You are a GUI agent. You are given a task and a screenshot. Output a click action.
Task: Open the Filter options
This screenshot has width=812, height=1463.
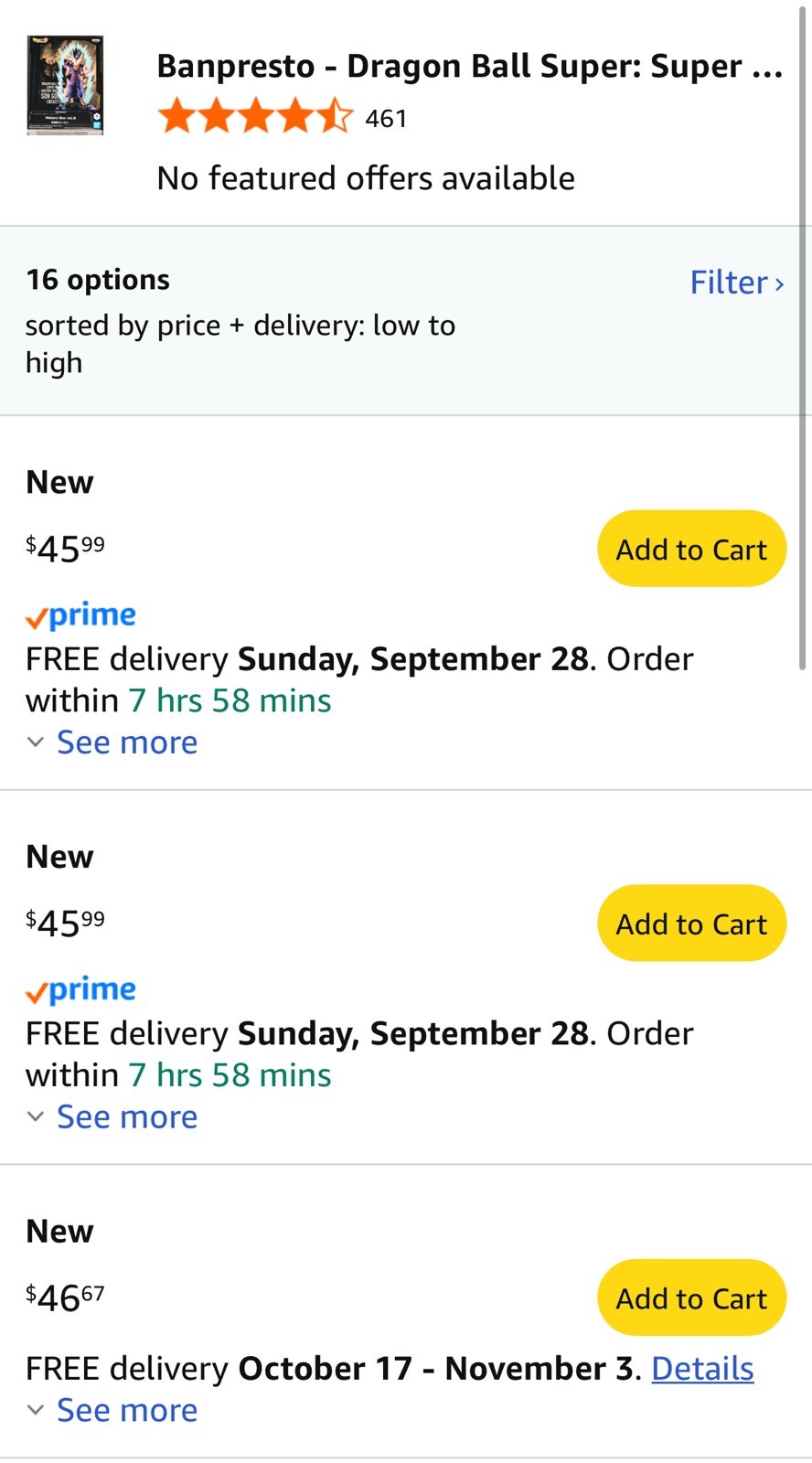coord(729,283)
